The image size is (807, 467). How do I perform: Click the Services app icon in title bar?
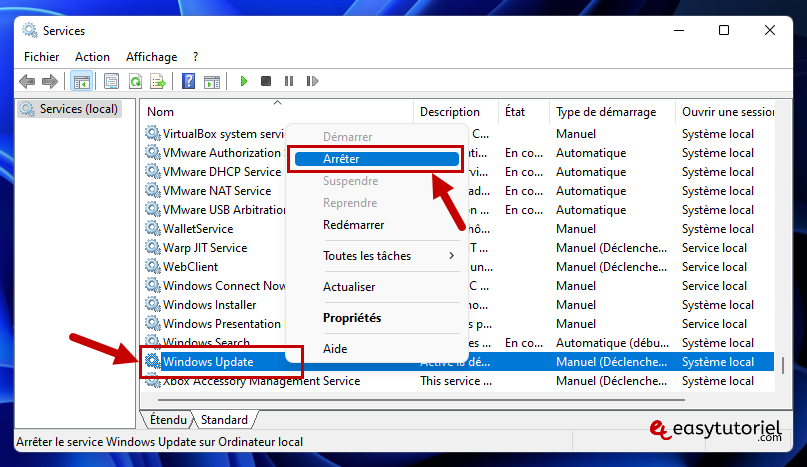[x=30, y=30]
